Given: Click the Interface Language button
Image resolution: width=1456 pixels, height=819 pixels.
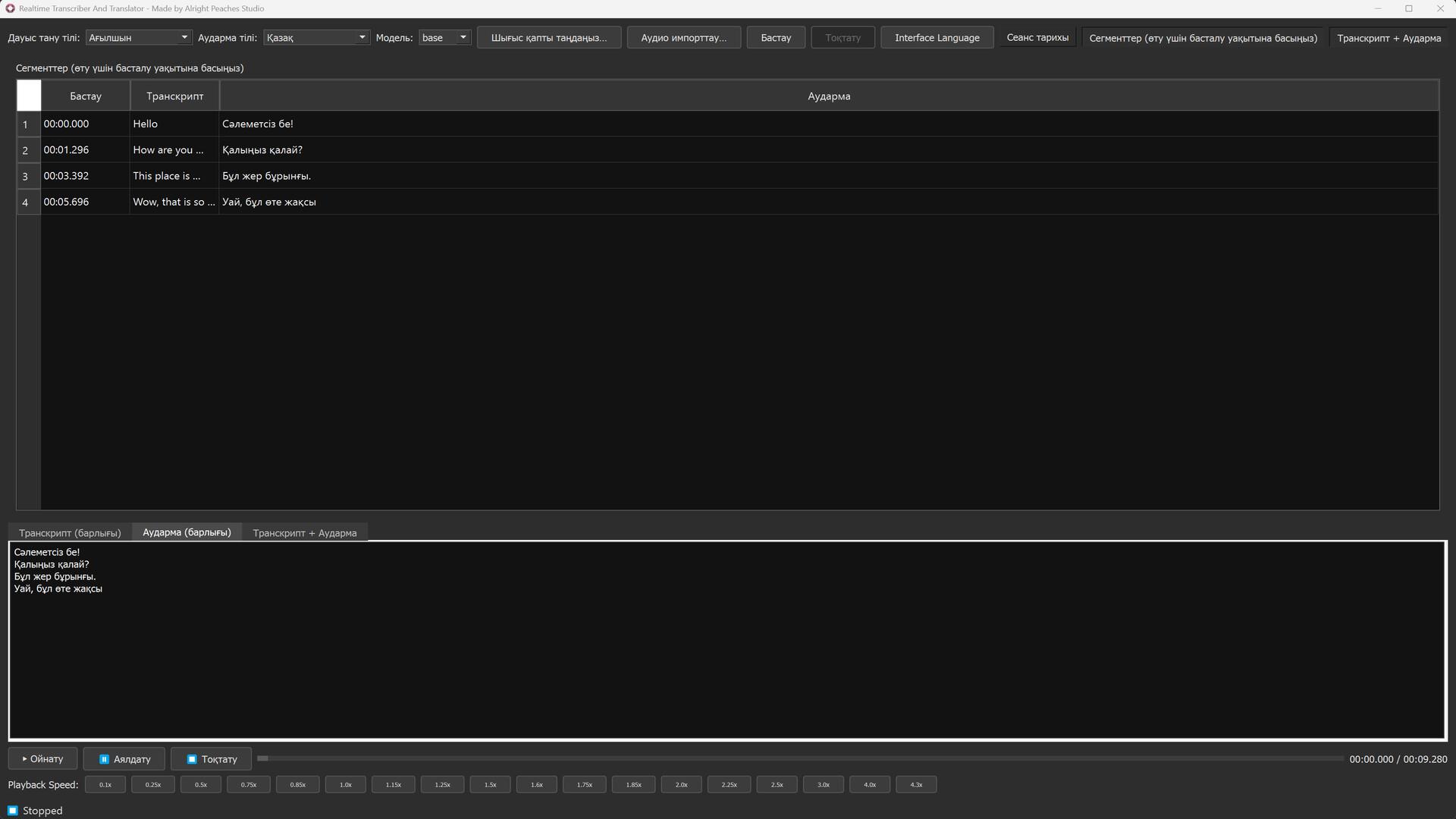Looking at the screenshot, I should tap(937, 37).
